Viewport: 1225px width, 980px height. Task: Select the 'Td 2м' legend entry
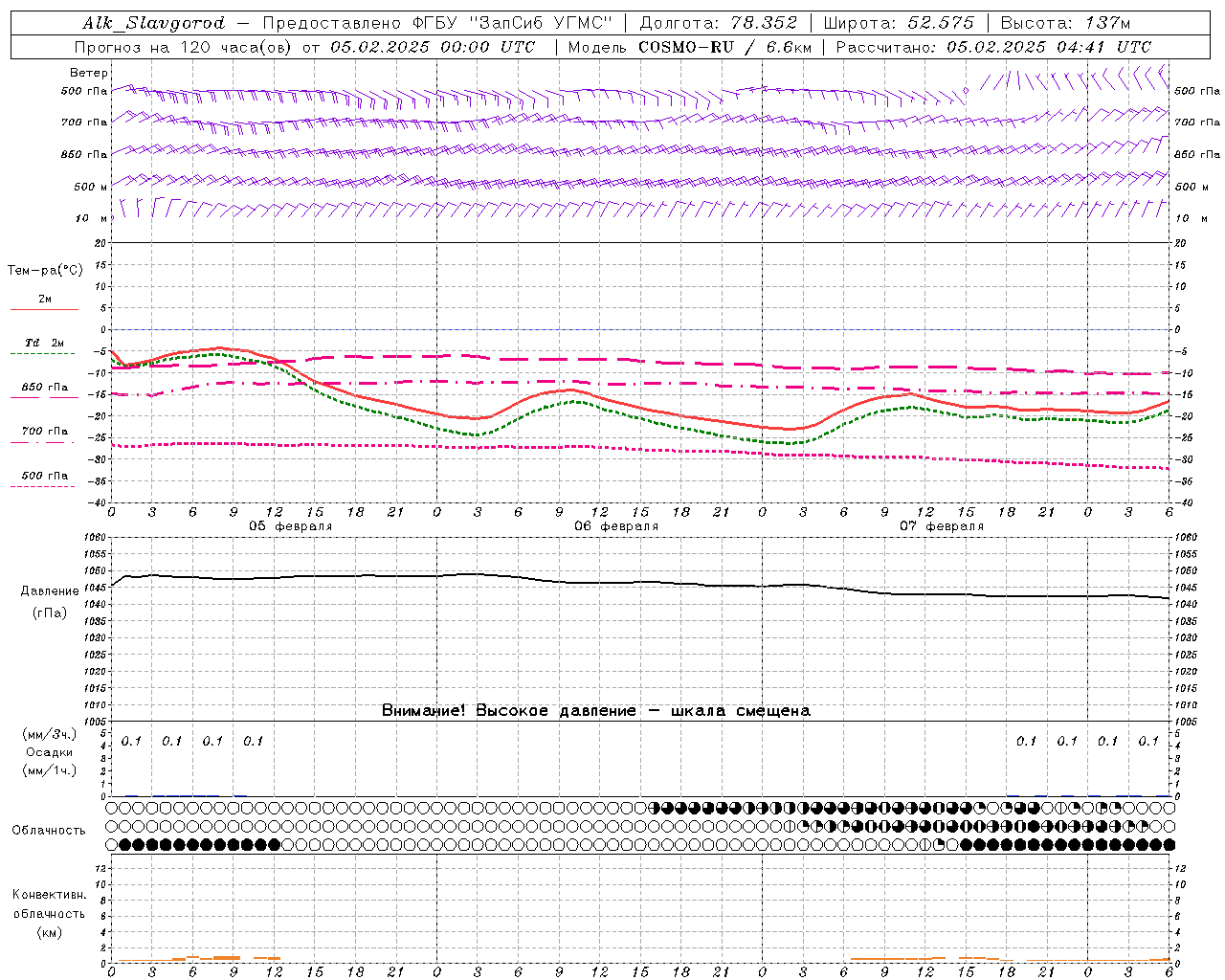[x=44, y=343]
